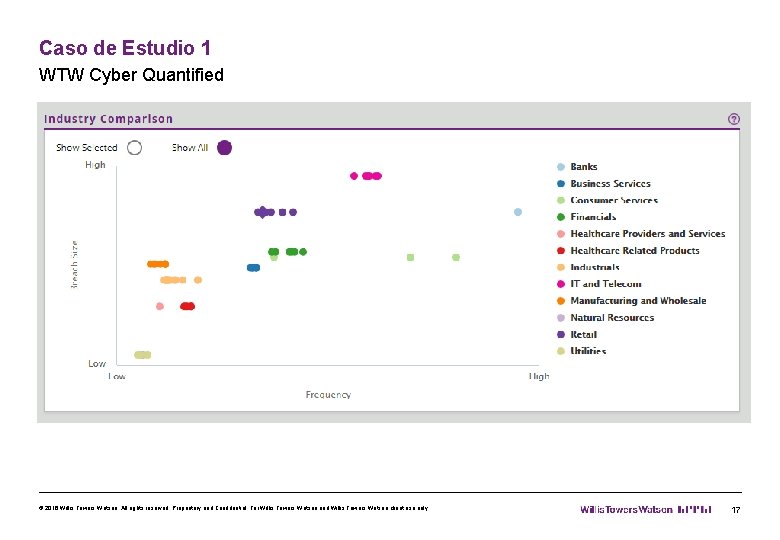The height and width of the screenshot is (540, 780).
Task: Toggle Healthcare Related Products legend entry
Action: [628, 251]
